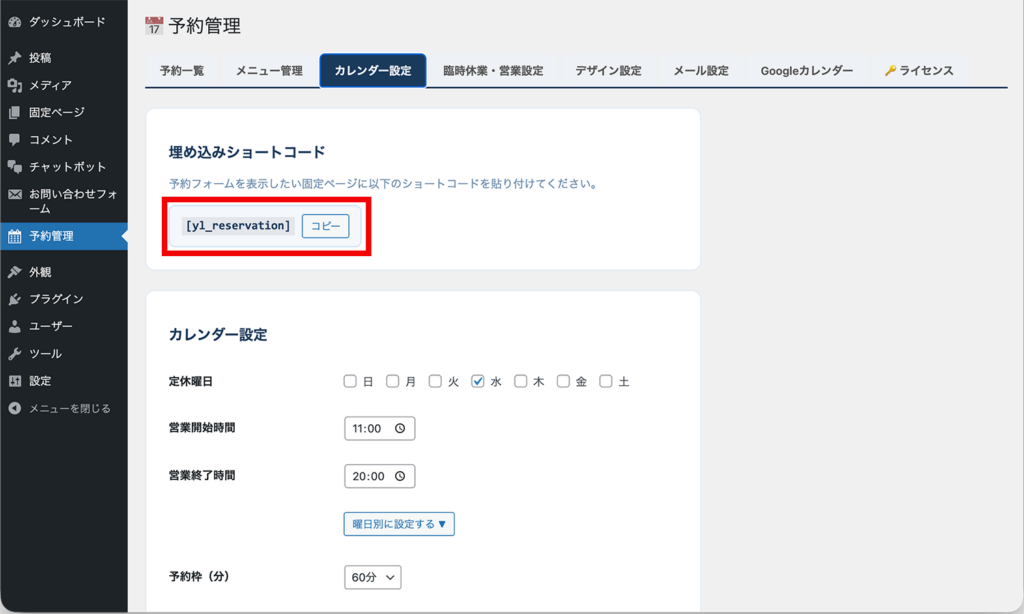Copy the shortcode with コピー button
The width and height of the screenshot is (1024, 614).
click(325, 225)
